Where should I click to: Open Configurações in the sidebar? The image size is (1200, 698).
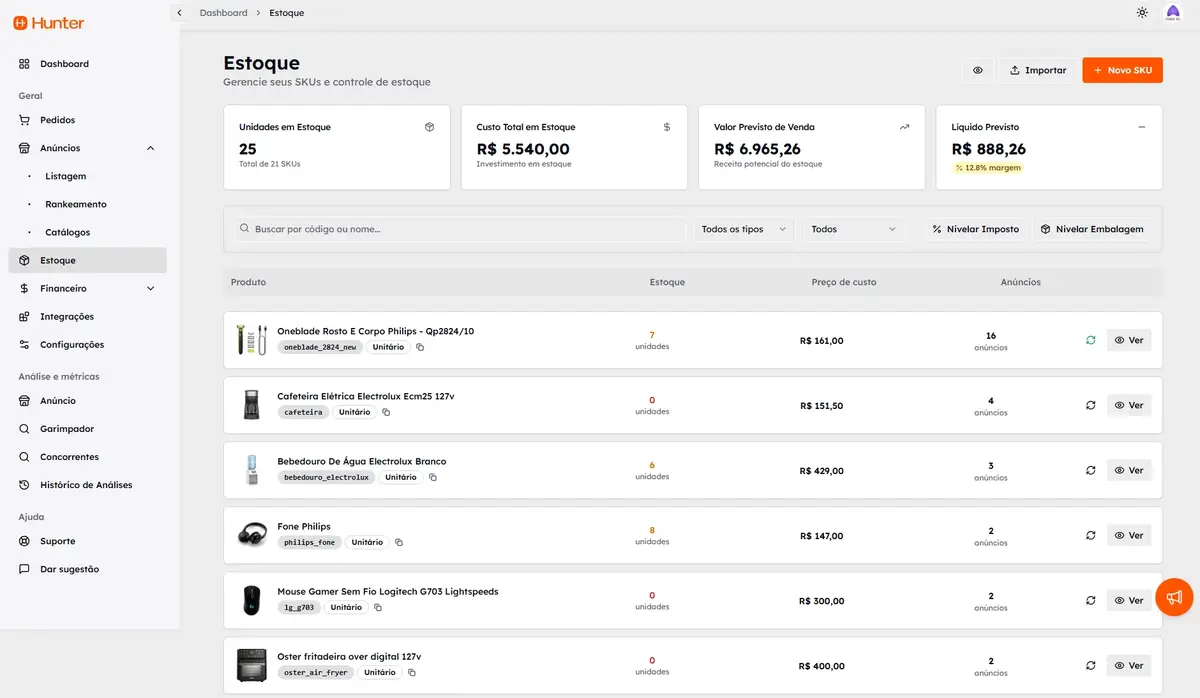[87, 344]
